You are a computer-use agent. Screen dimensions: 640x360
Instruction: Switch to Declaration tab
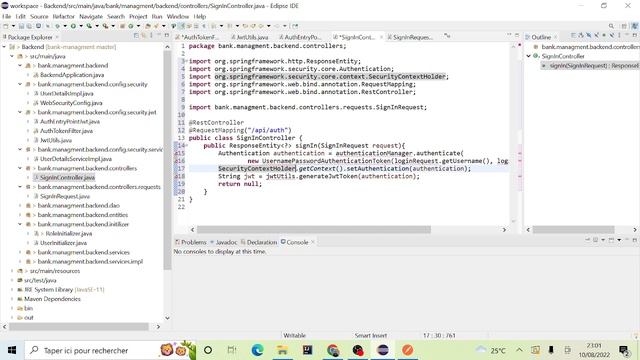click(259, 242)
